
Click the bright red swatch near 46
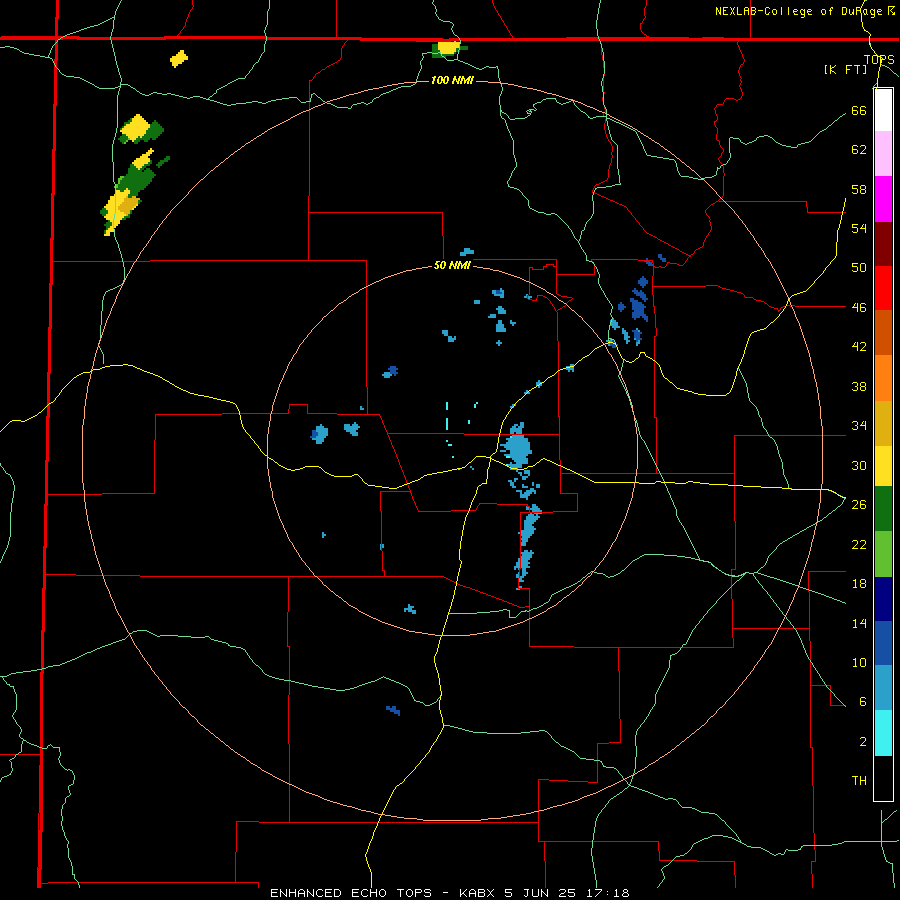(883, 288)
